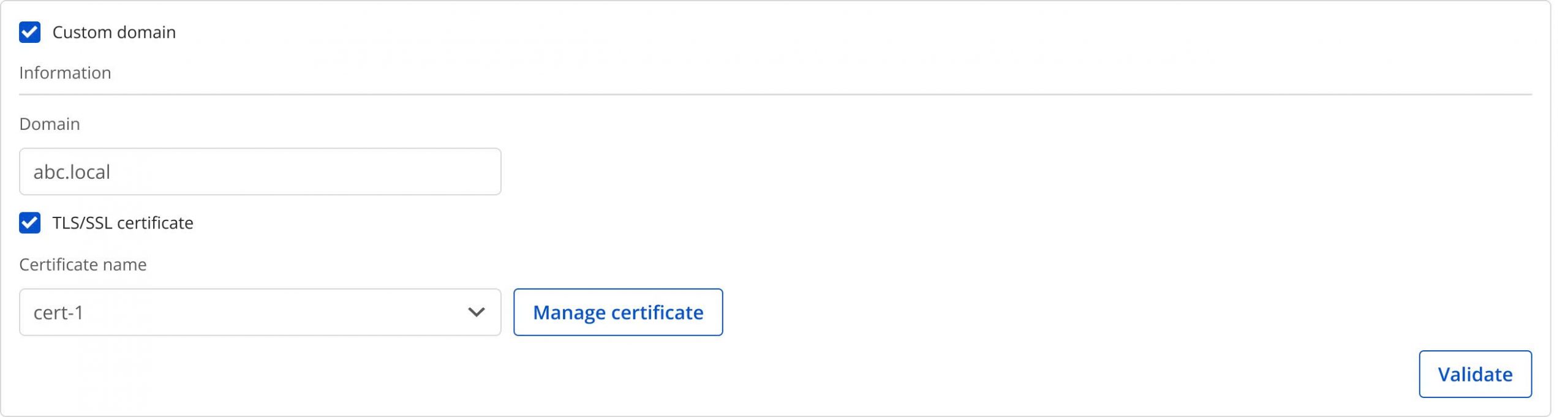The image size is (1568, 417).
Task: Focus the Domain input field
Action: click(x=260, y=172)
